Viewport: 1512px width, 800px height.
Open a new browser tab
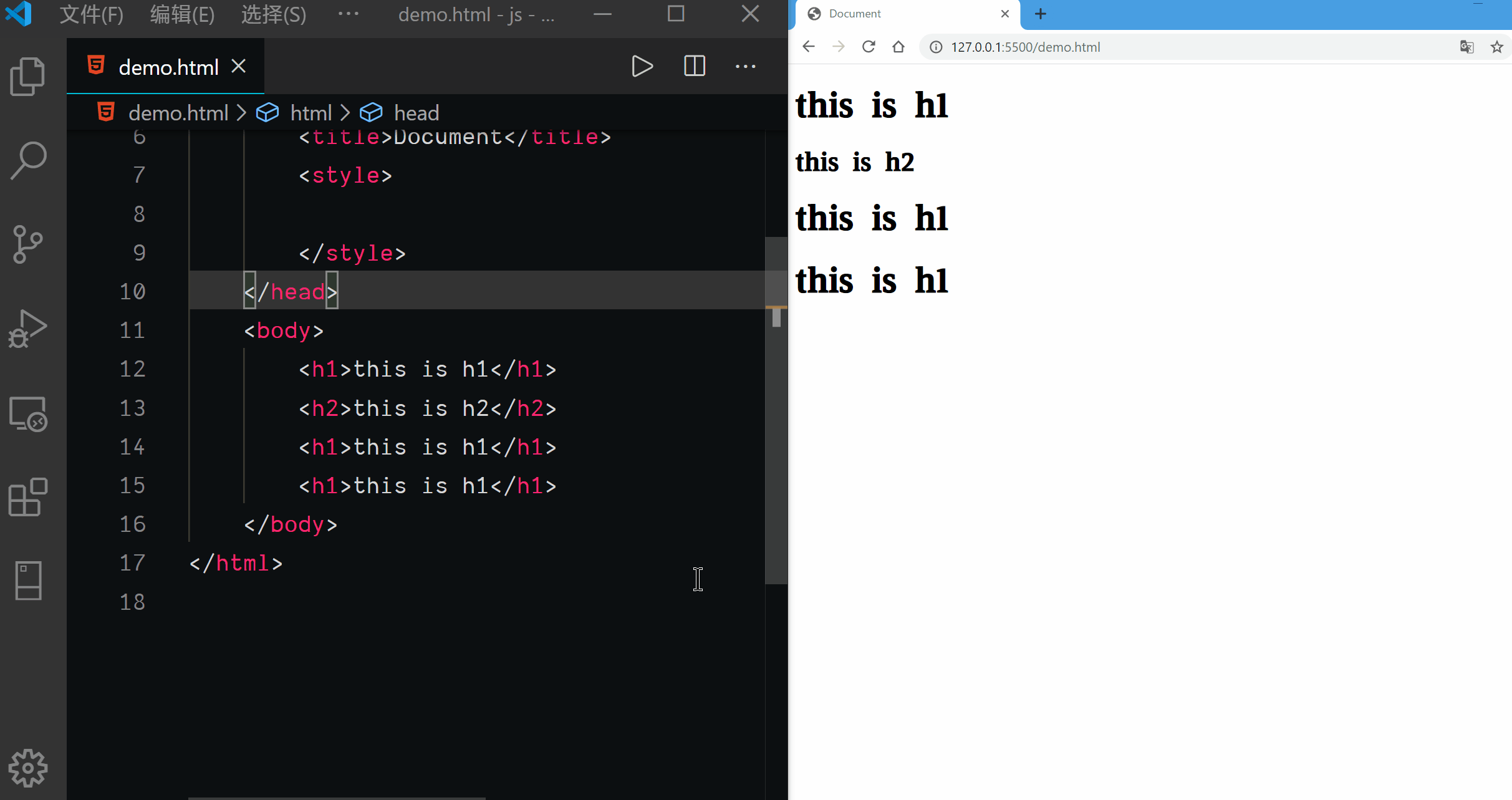[x=1040, y=14]
